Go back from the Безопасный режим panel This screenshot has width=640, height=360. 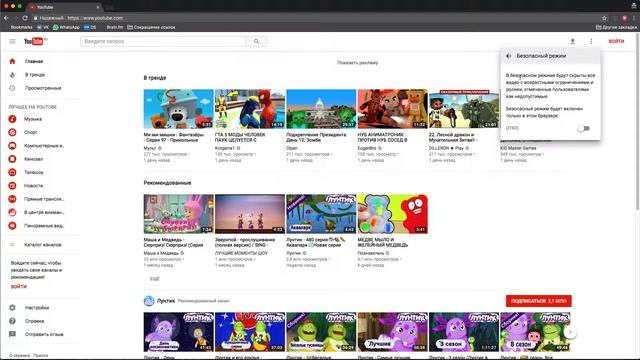(509, 56)
